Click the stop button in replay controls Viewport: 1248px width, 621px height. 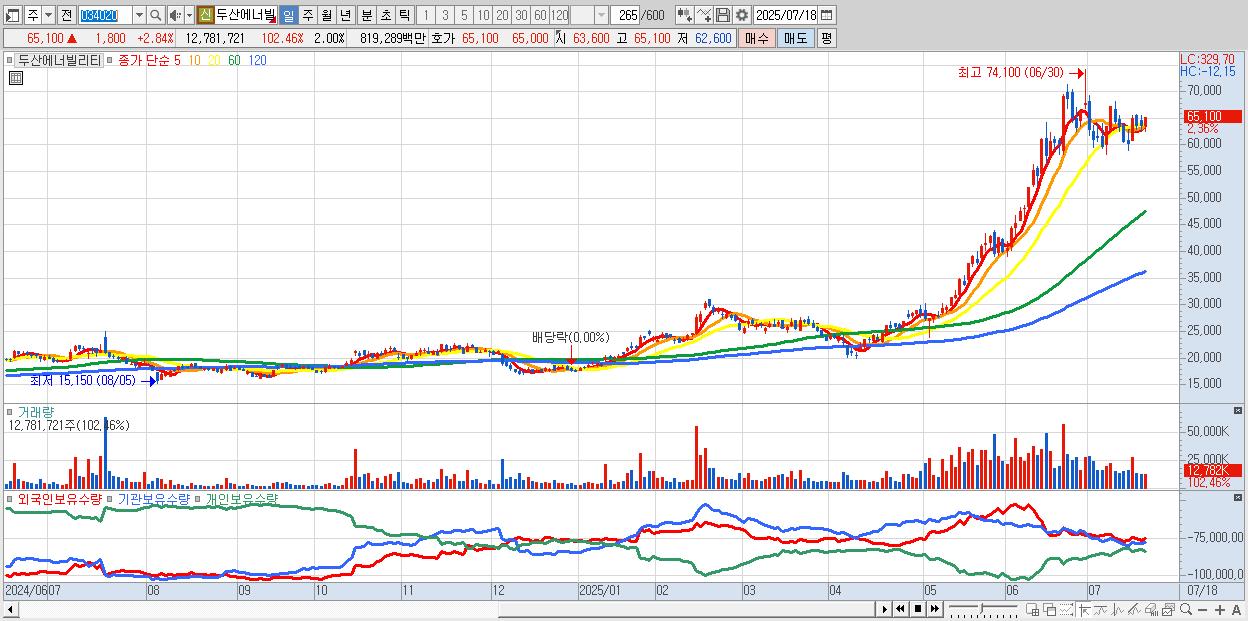pyautogui.click(x=917, y=609)
